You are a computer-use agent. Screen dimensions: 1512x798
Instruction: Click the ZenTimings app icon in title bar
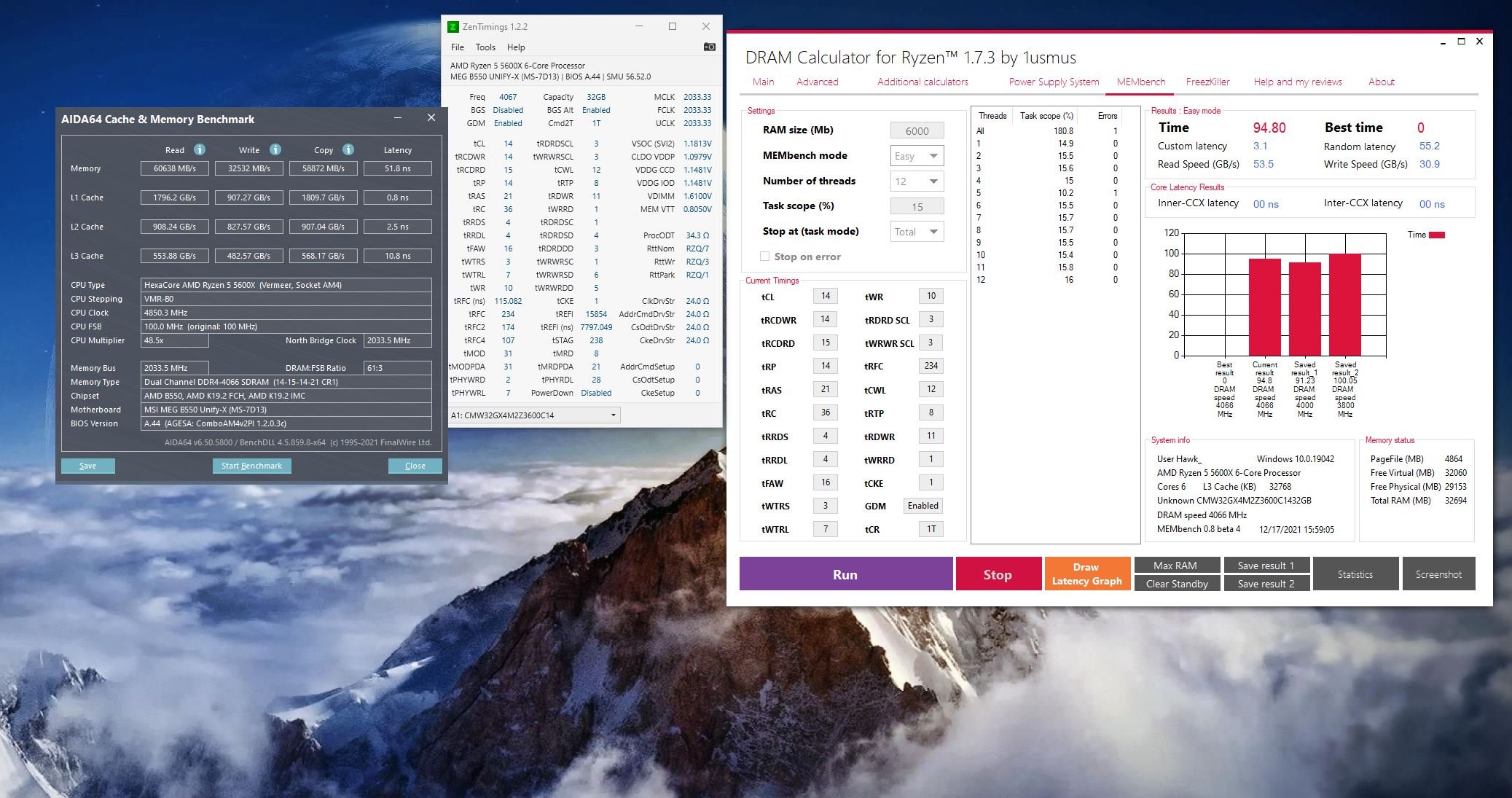453,27
